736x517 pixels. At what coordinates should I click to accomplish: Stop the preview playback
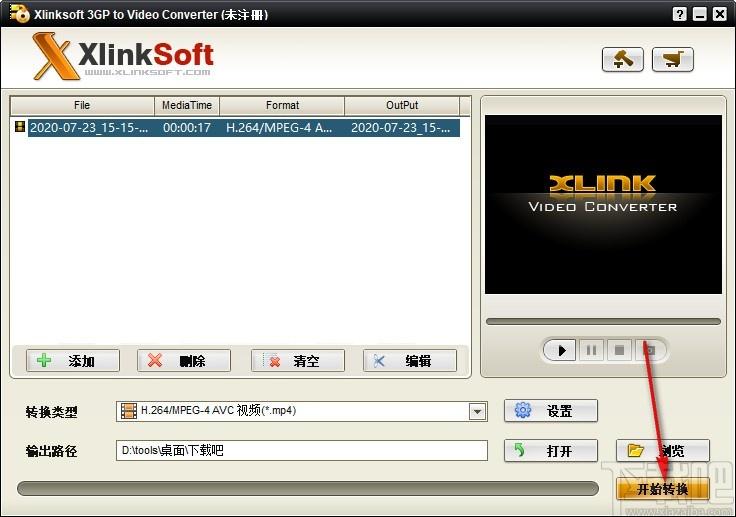click(x=619, y=350)
